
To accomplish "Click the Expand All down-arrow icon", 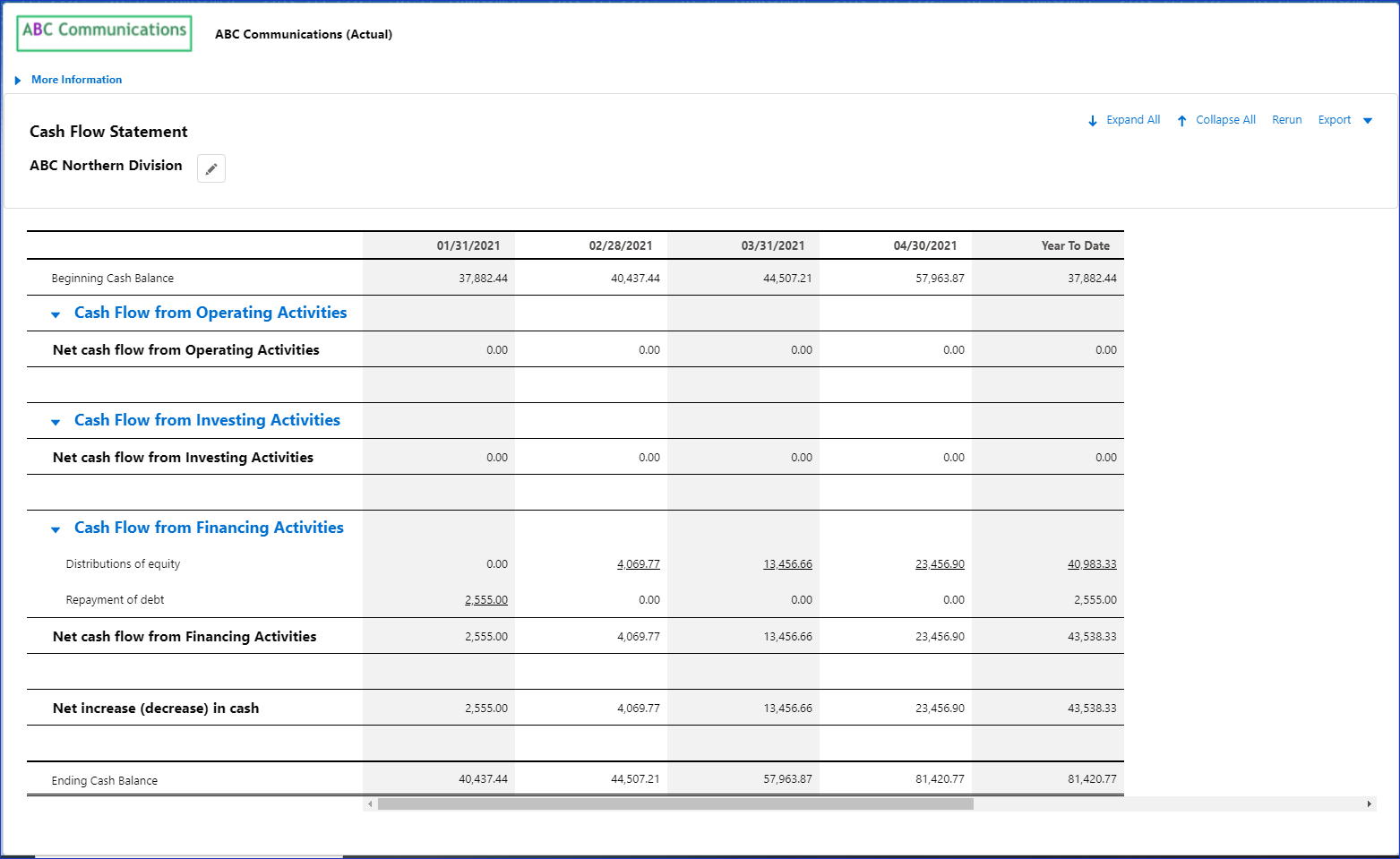I will point(1093,121).
